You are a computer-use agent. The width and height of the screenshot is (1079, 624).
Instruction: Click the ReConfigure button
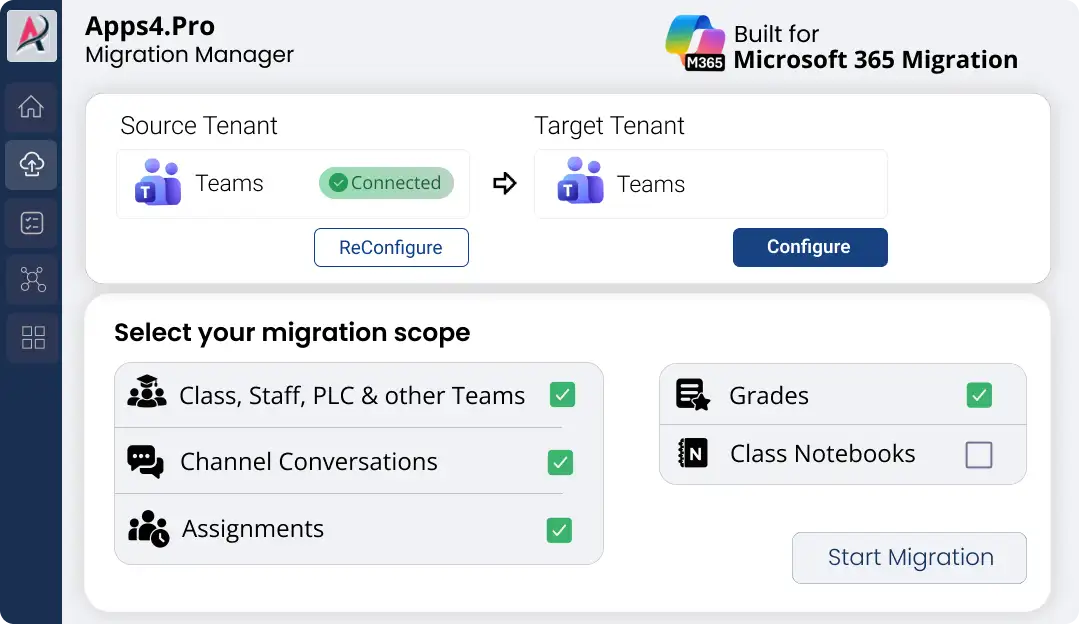click(391, 248)
